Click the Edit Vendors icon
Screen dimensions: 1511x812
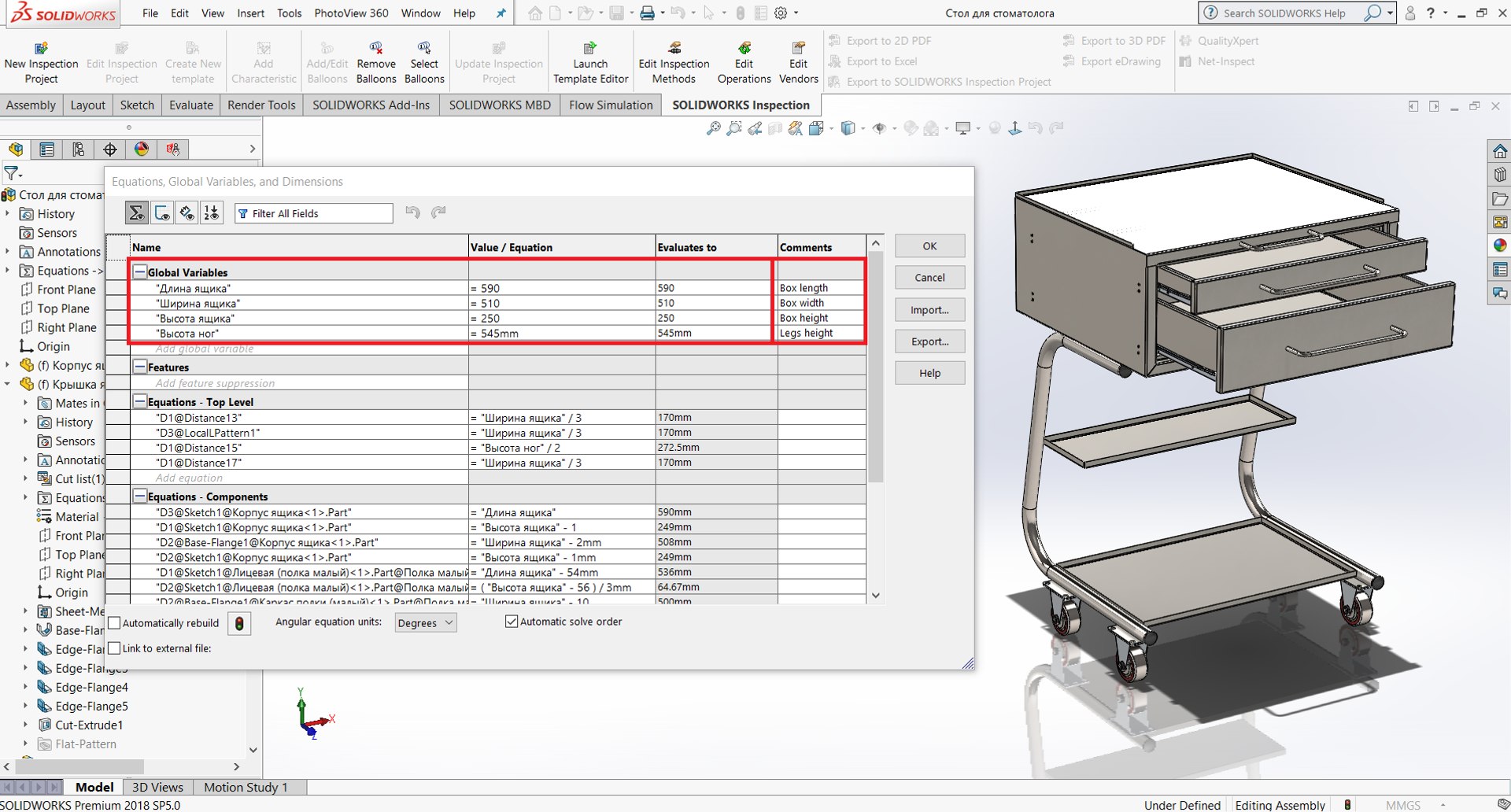click(x=798, y=49)
